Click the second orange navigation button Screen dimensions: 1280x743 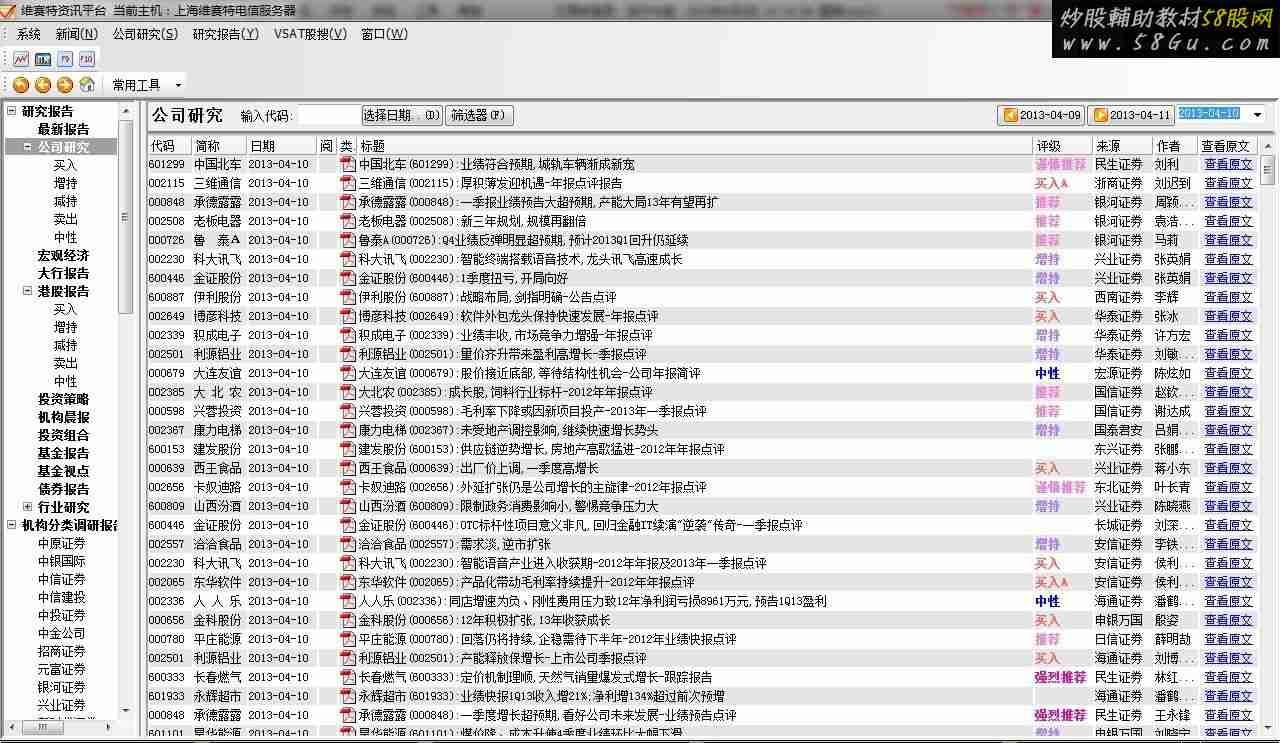pyautogui.click(x=43, y=85)
